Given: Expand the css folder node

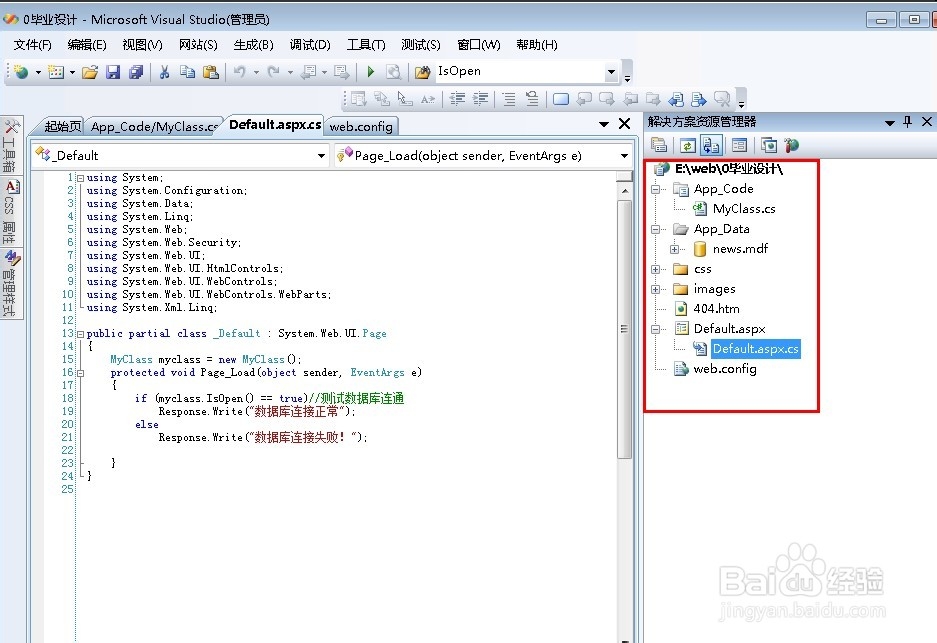Looking at the screenshot, I should tap(656, 270).
